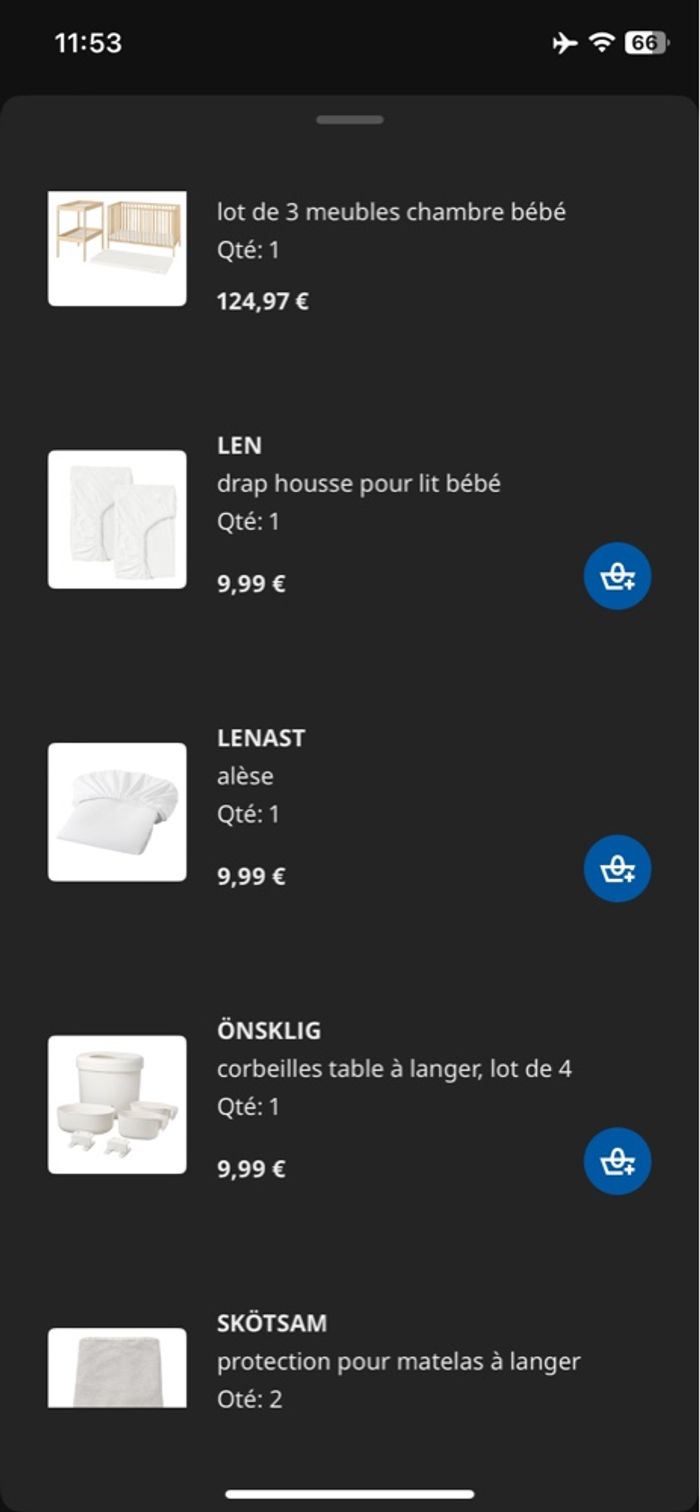Open the baby furniture set thumbnail
700x1512 pixels.
pyautogui.click(x=117, y=248)
